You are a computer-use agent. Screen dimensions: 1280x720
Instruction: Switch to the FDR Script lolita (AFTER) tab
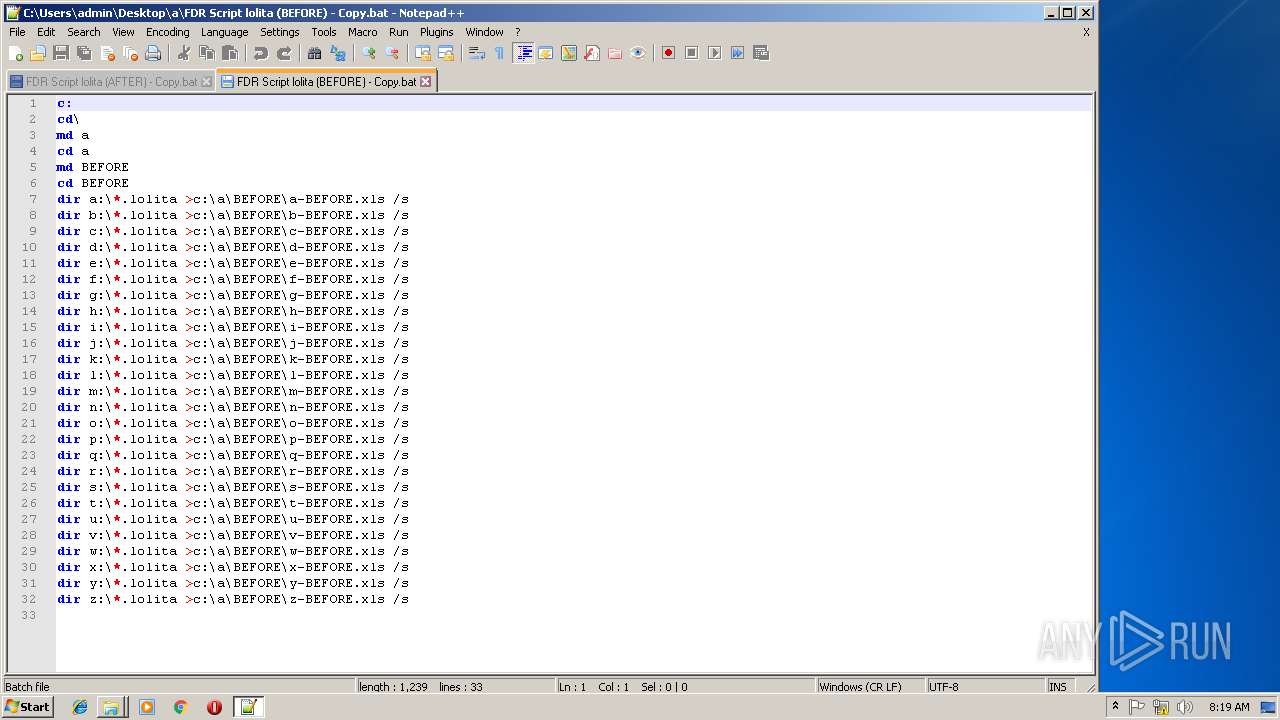pos(111,82)
